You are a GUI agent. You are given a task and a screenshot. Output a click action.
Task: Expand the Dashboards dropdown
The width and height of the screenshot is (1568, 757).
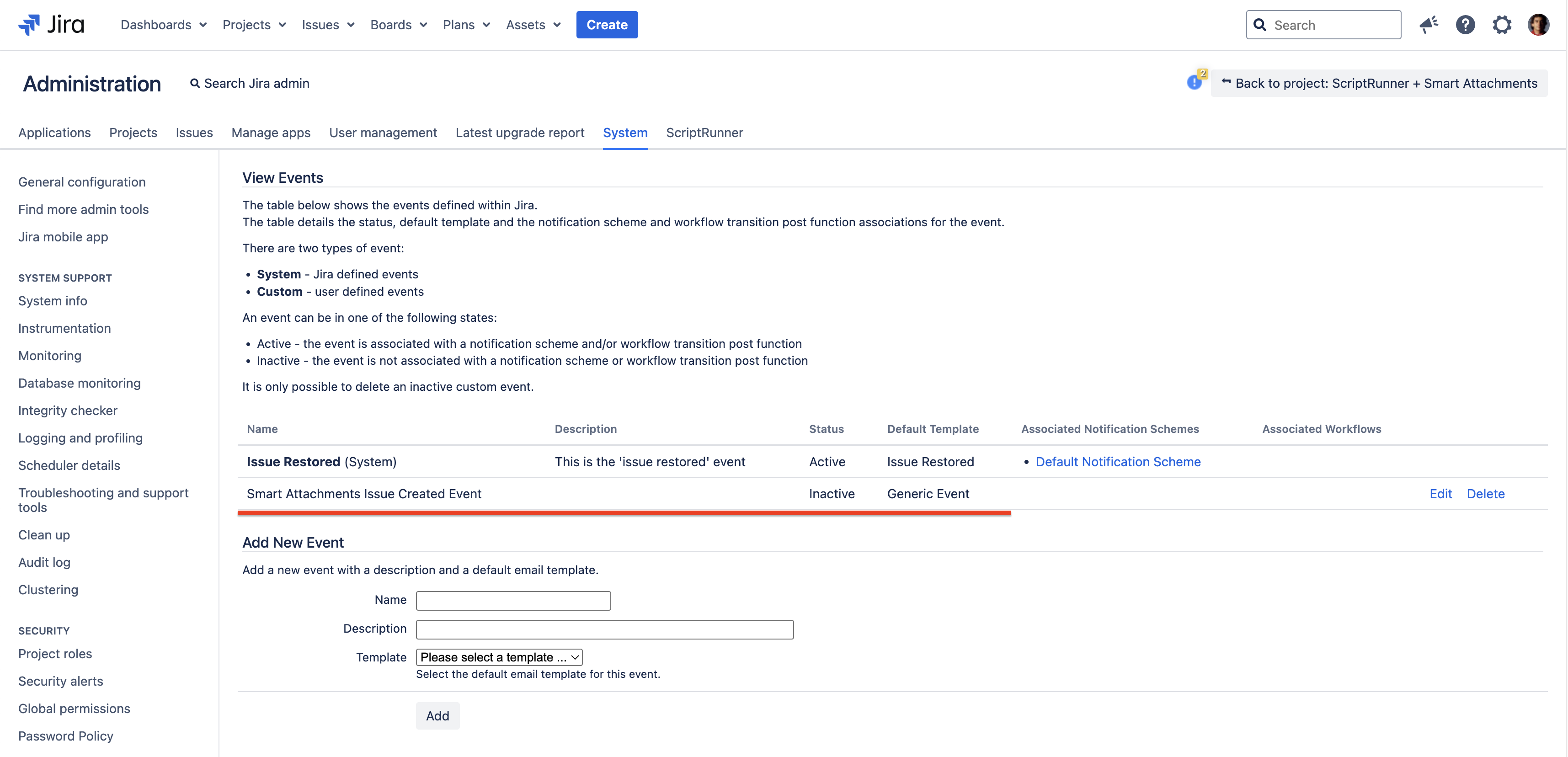[x=164, y=25]
